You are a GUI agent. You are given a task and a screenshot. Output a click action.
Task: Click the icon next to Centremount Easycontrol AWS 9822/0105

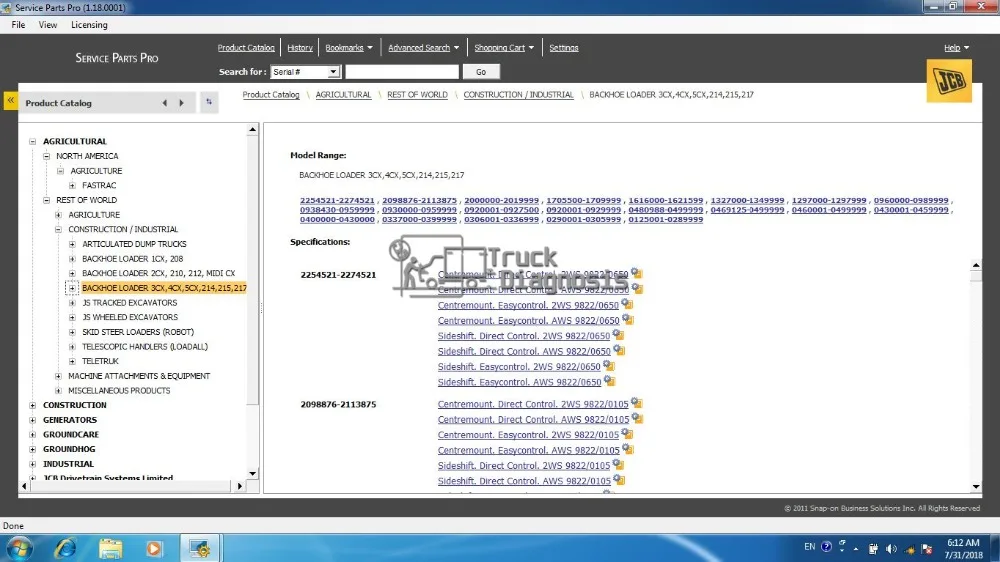(x=628, y=449)
